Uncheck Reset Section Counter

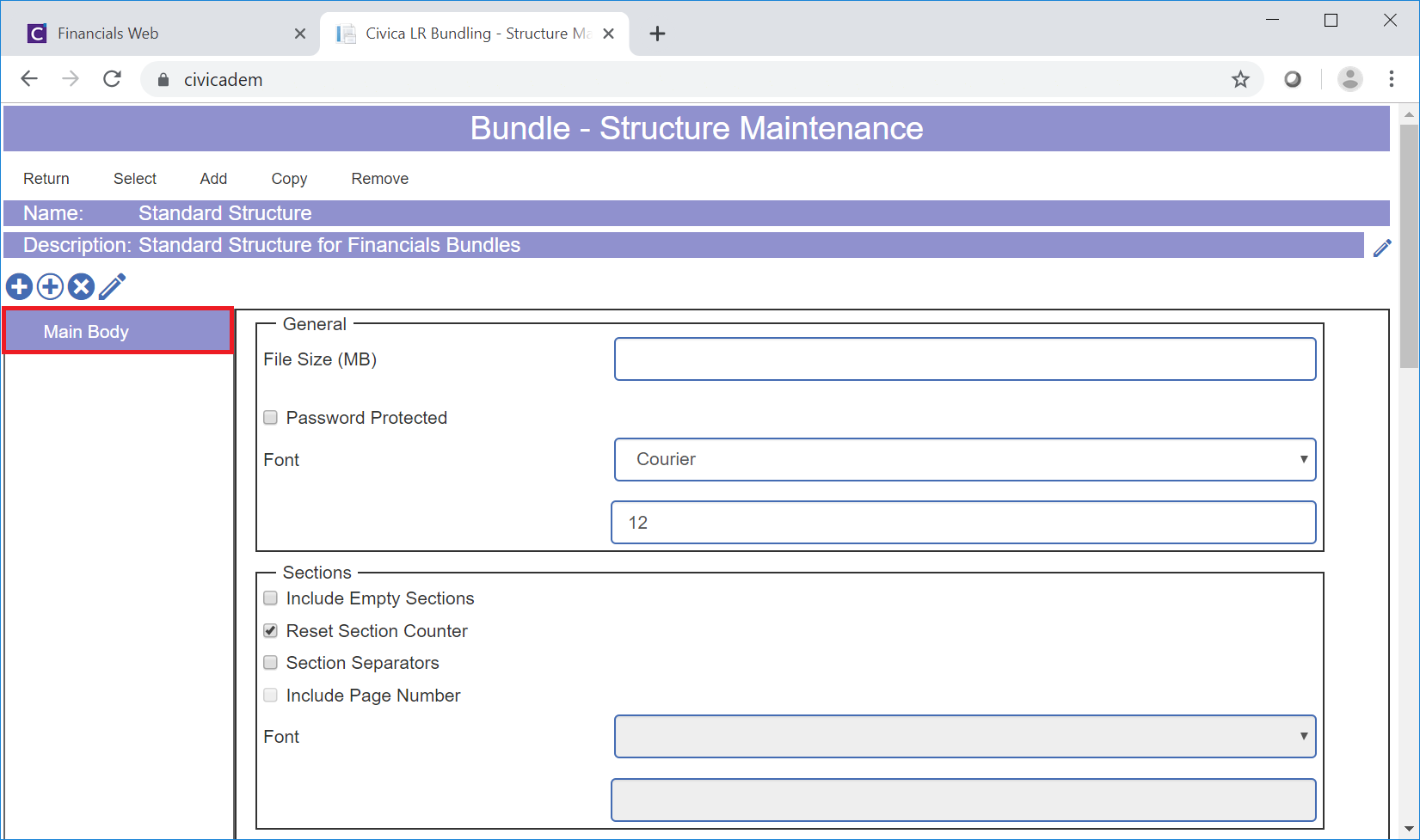click(270, 631)
